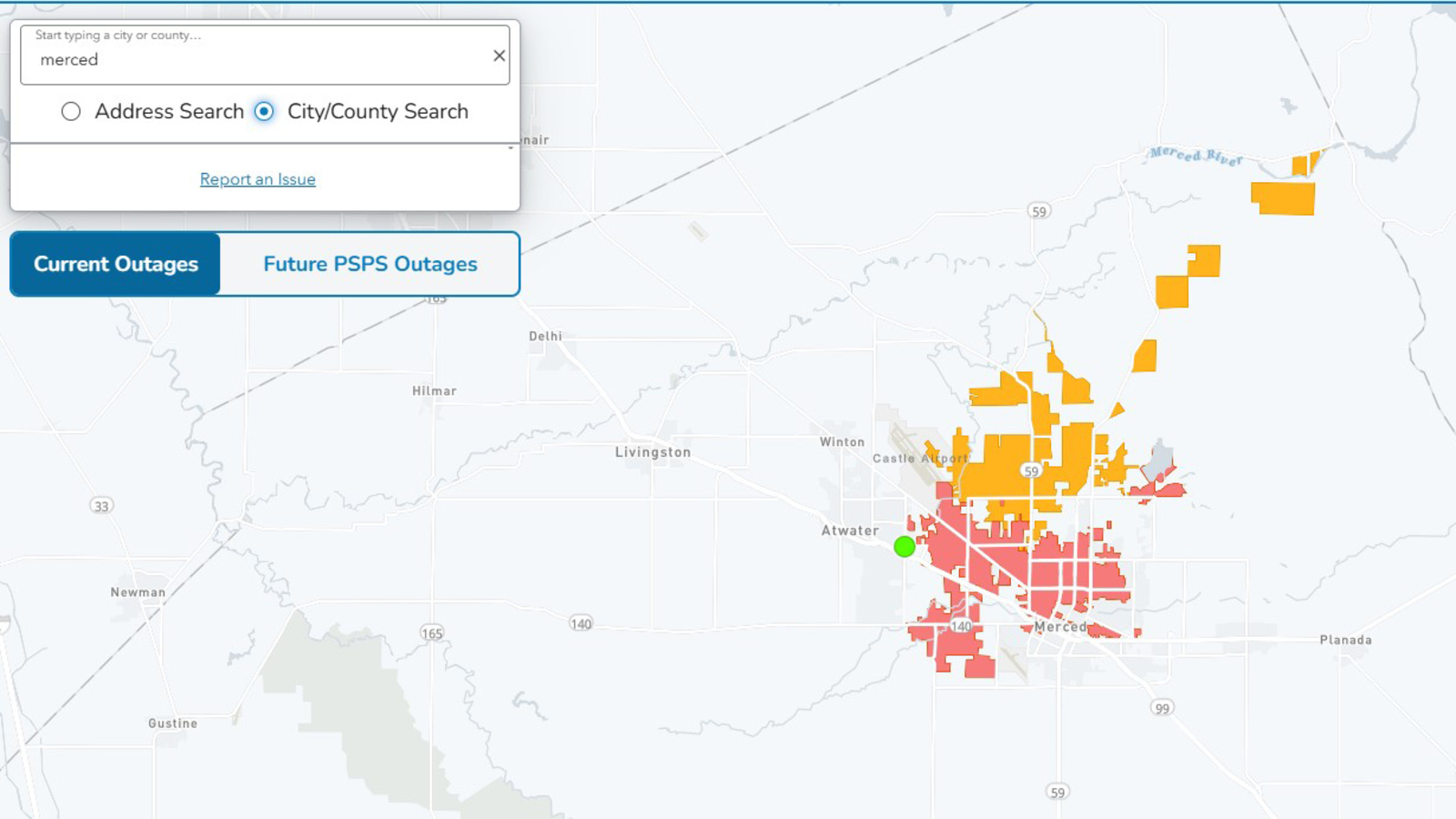Click the green outage marker near Atwater
Viewport: 1456px width, 819px height.
(904, 546)
